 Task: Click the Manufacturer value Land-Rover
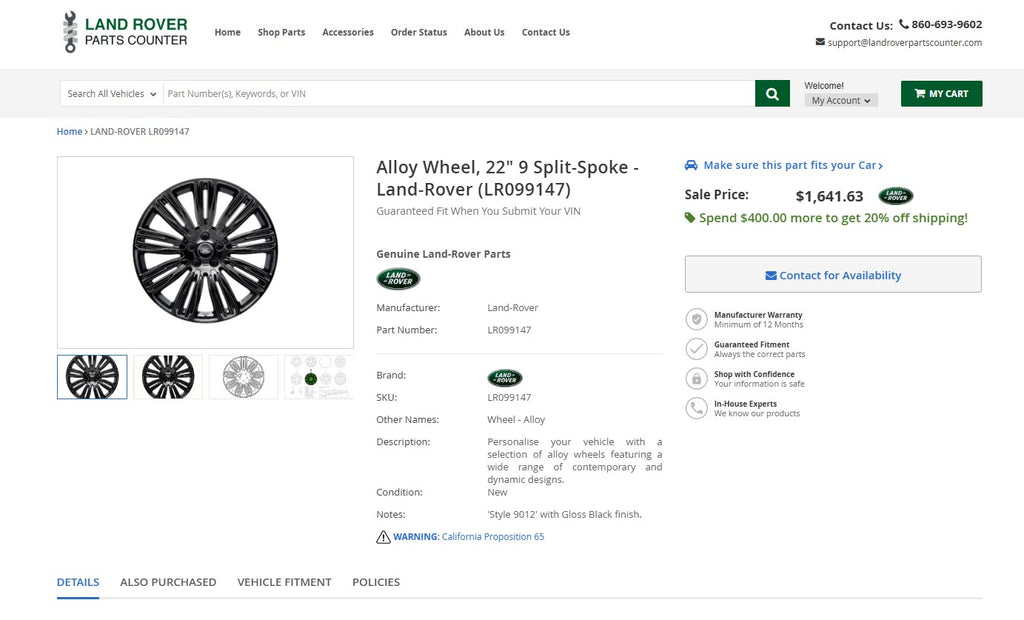513,308
